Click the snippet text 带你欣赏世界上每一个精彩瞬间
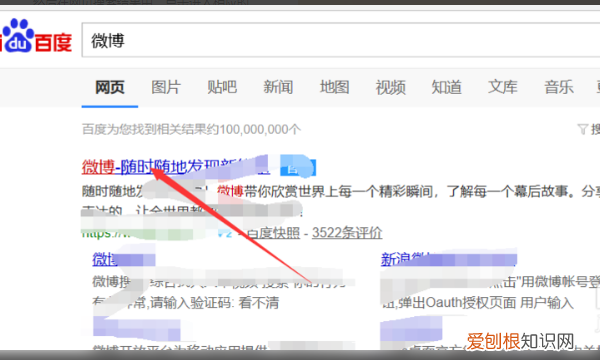This screenshot has width=600, height=360. tap(338, 191)
